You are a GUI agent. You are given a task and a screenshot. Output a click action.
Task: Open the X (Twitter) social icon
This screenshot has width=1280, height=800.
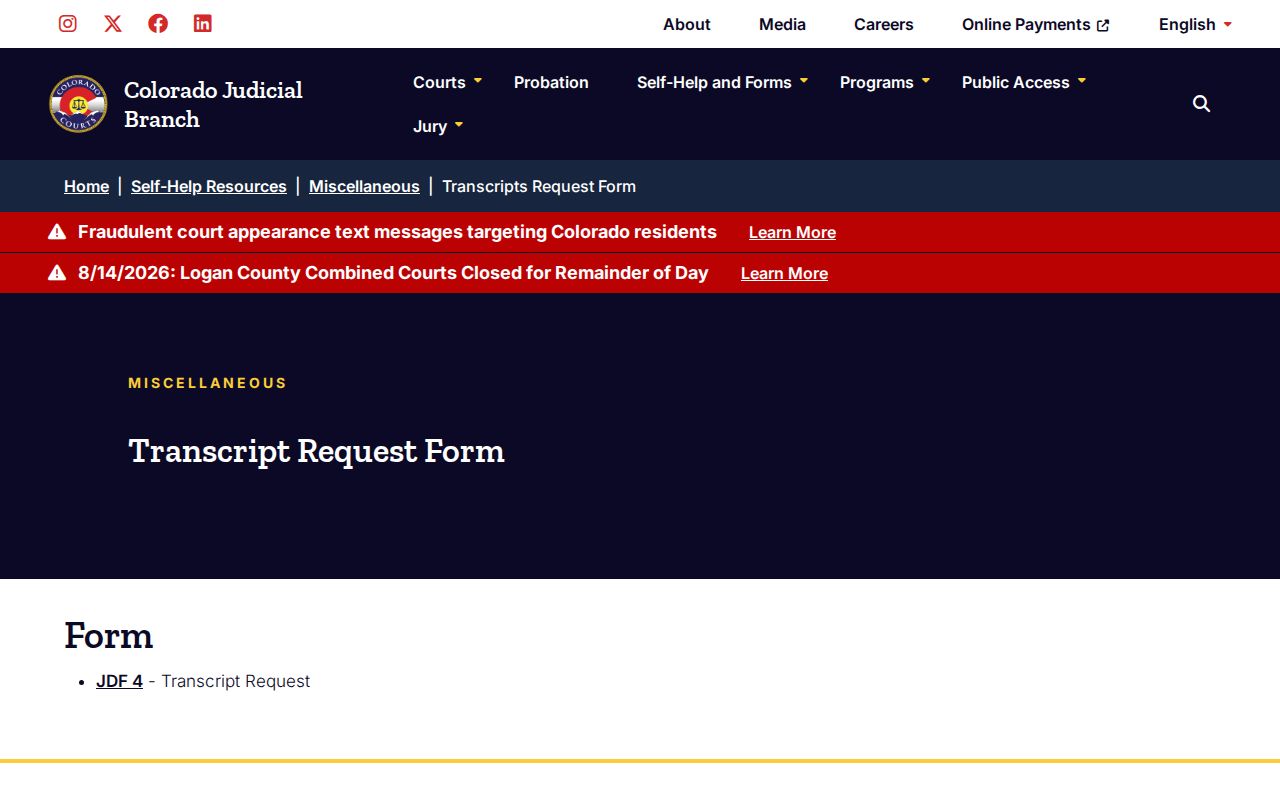point(113,24)
